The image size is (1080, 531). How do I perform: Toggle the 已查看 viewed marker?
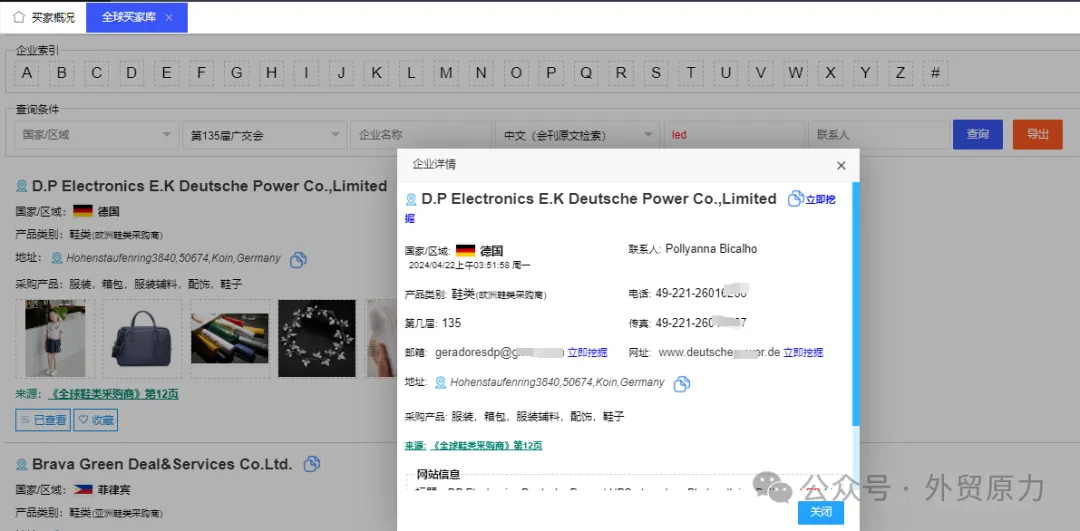tap(43, 419)
